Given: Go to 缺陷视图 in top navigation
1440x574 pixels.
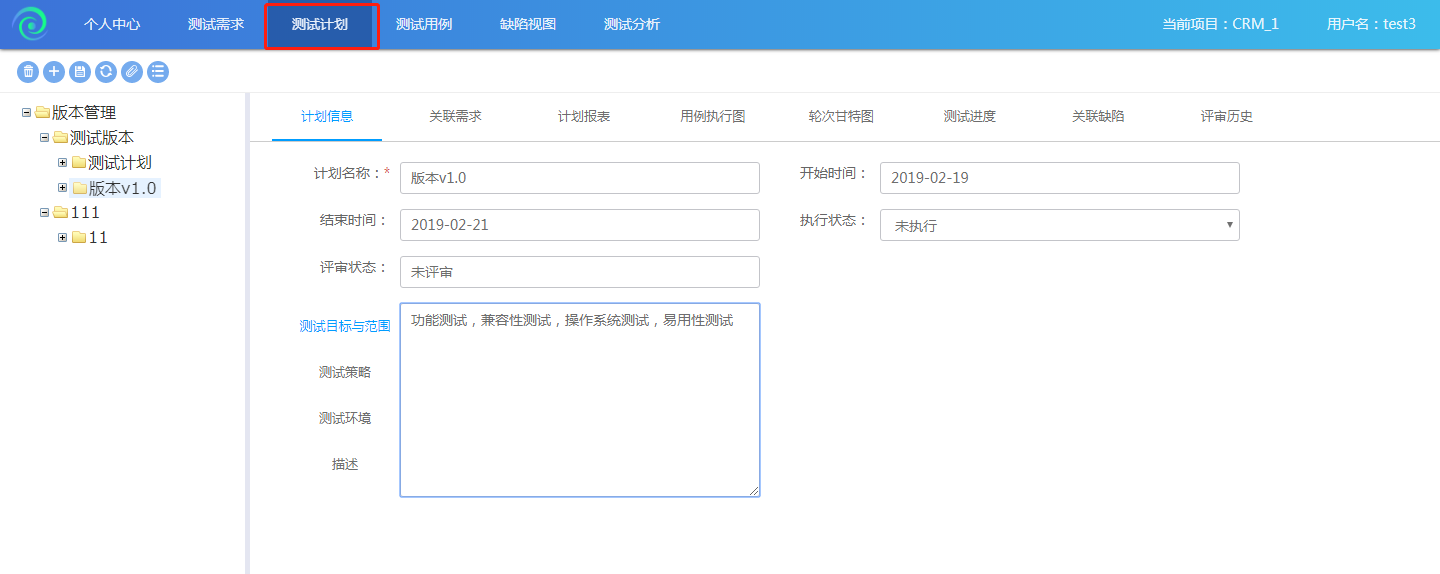Looking at the screenshot, I should [528, 24].
